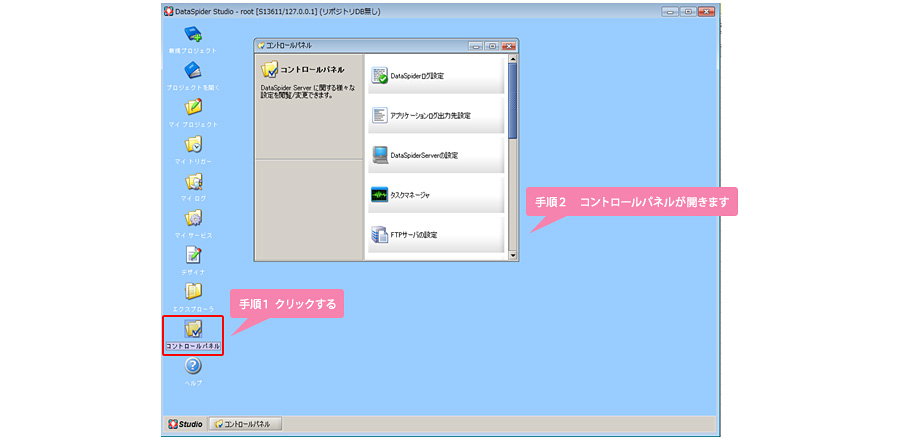Open the ヘルプ (Help) icon
The width and height of the screenshot is (900, 442).
coord(193,368)
